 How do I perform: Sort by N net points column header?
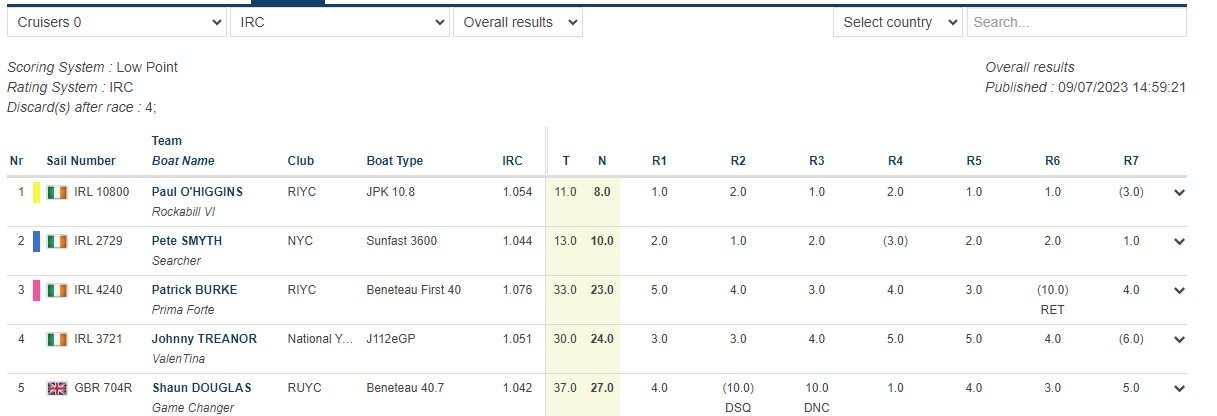602,161
